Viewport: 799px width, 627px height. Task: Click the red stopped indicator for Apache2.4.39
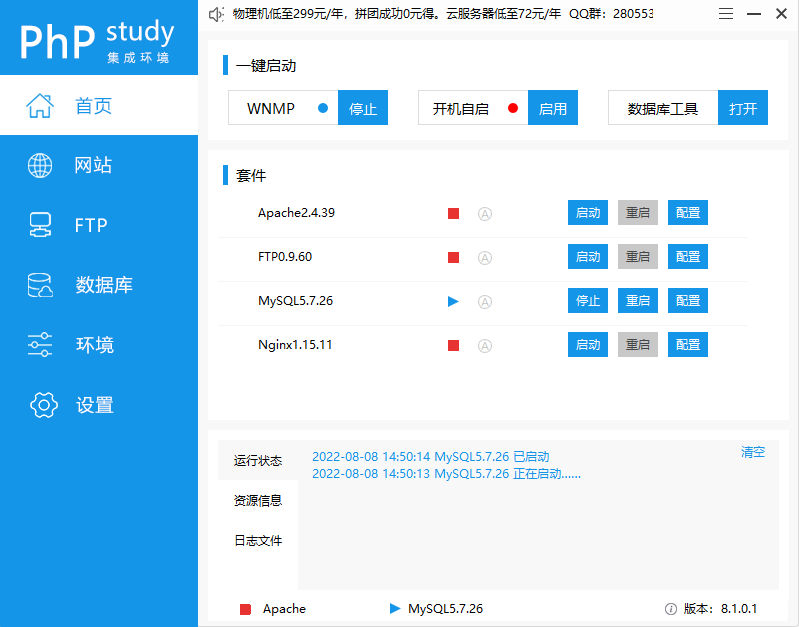click(454, 214)
